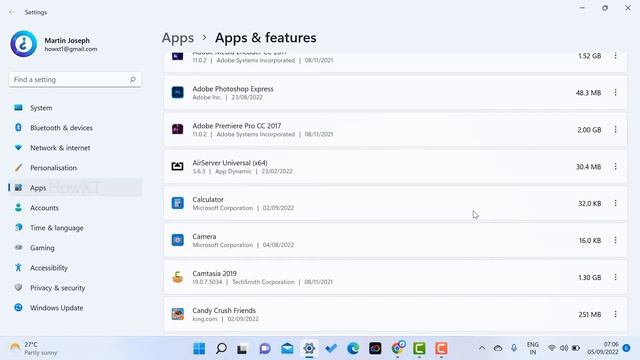Open Bluetooth & devices settings
The image size is (640, 360).
(x=75, y=128)
